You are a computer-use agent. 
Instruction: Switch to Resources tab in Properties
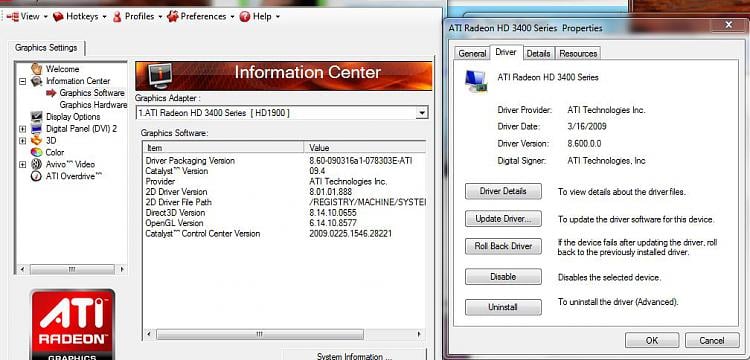[578, 54]
